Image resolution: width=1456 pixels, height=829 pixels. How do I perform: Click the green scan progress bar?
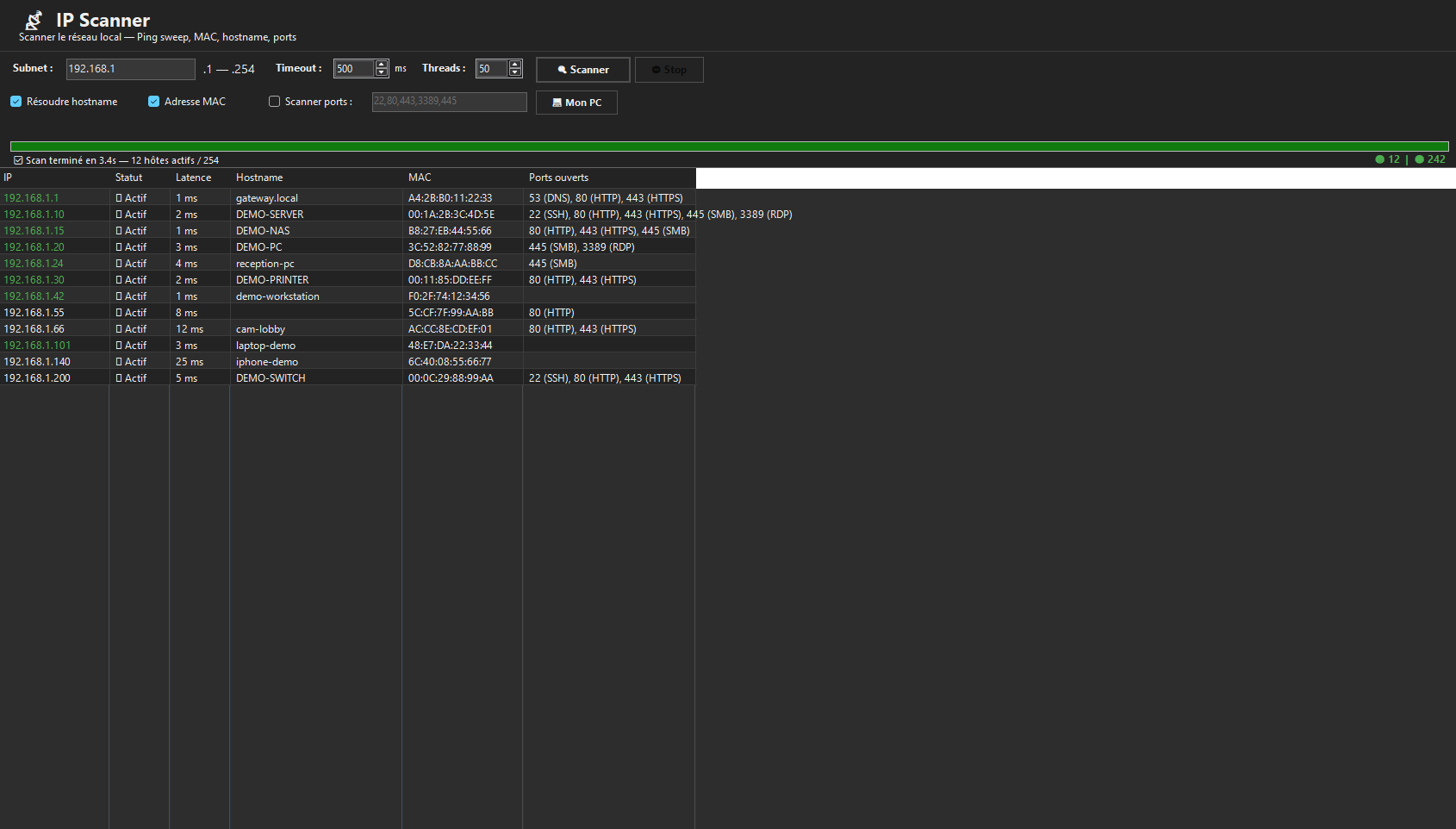coord(729,146)
